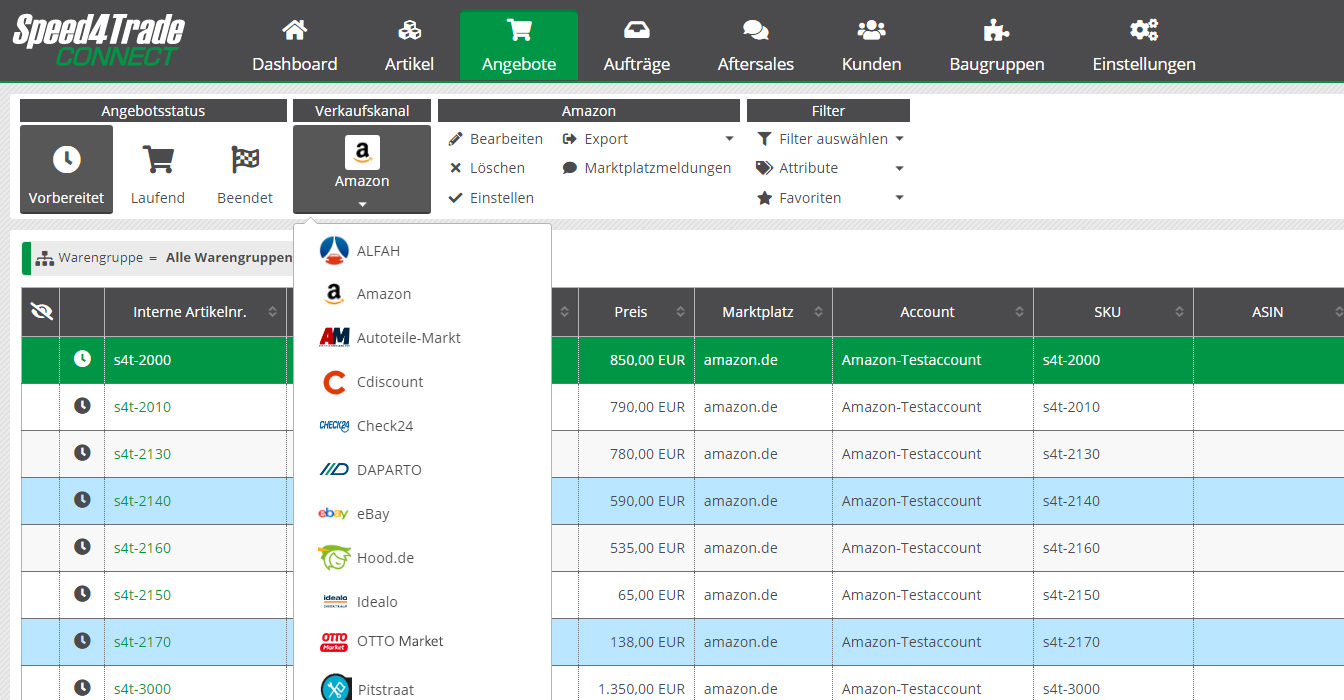Open the Export dropdown arrow
Image resolution: width=1344 pixels, height=700 pixels.
[729, 139]
